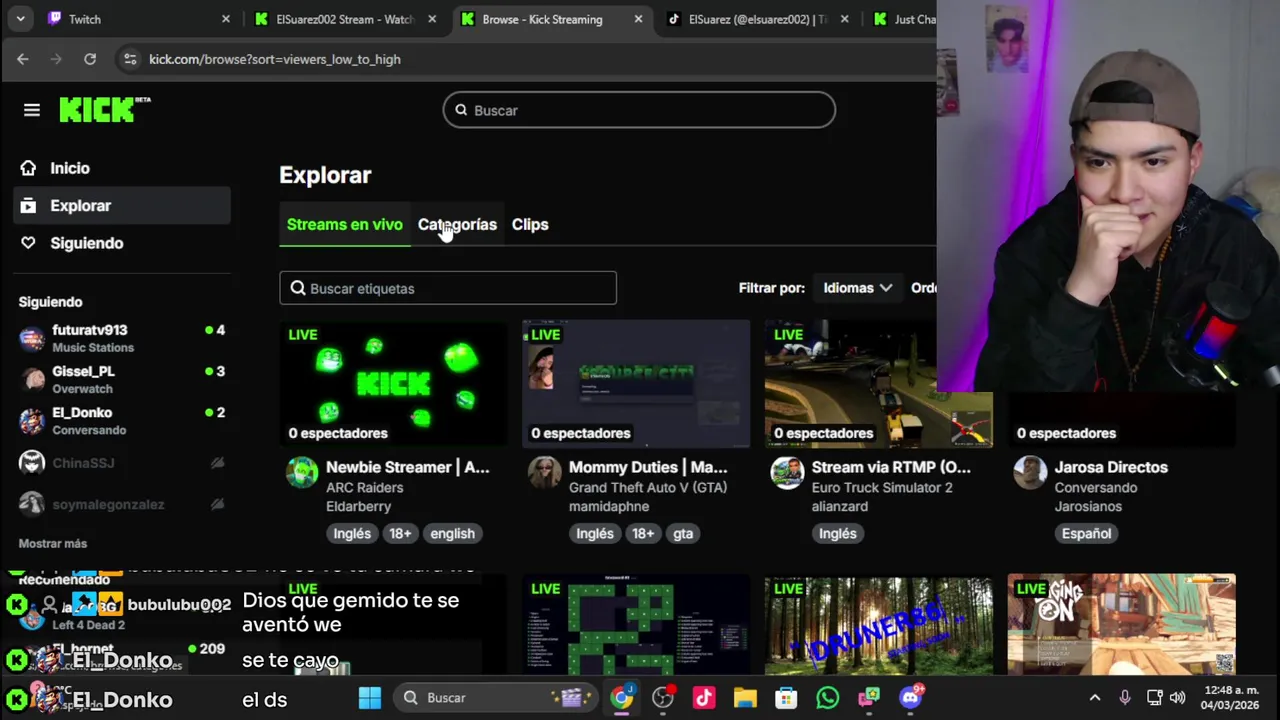Viewport: 1280px width, 720px height.
Task: Click Eldarberry channel avatar
Action: click(x=302, y=472)
